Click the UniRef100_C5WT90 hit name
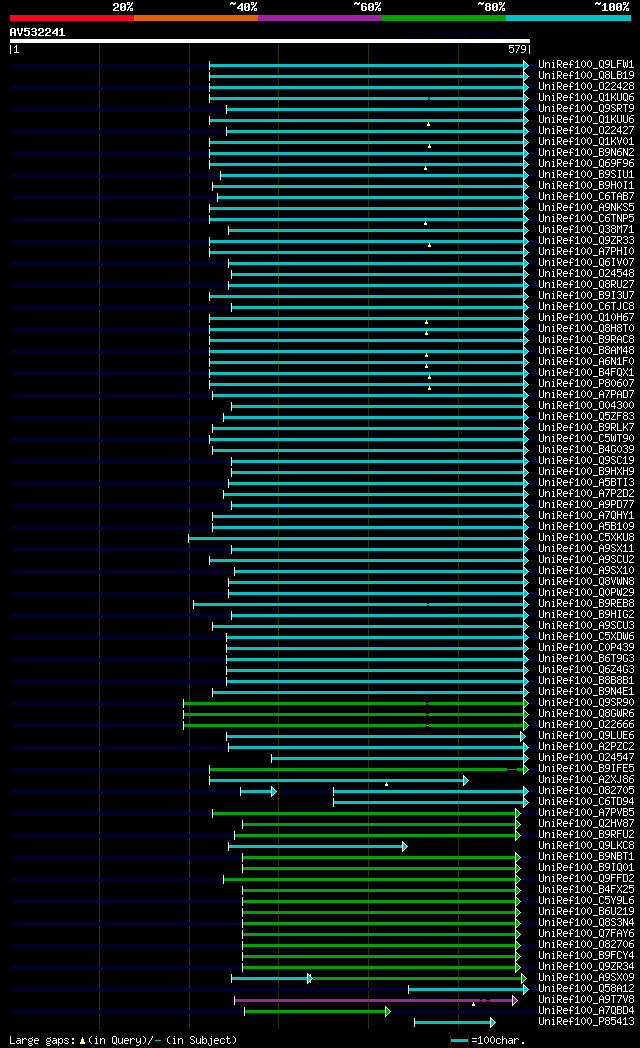The width and height of the screenshot is (640, 1048). click(586, 439)
